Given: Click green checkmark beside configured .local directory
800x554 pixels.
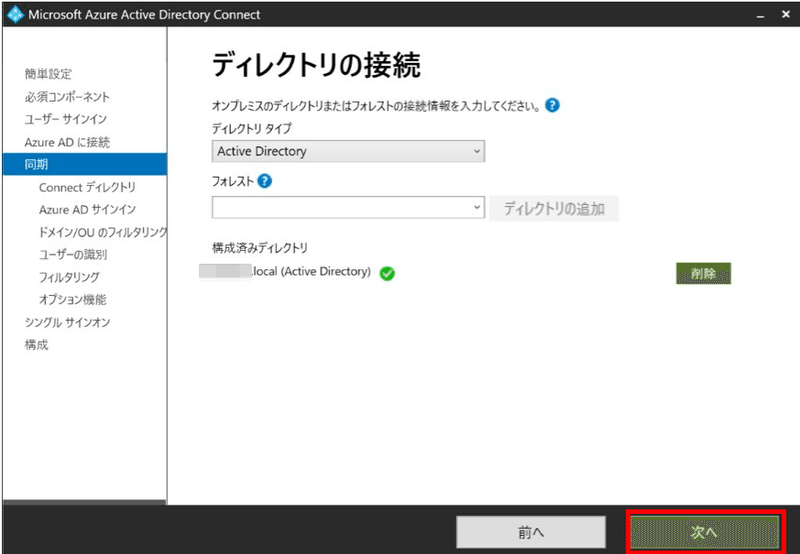Looking at the screenshot, I should [387, 273].
